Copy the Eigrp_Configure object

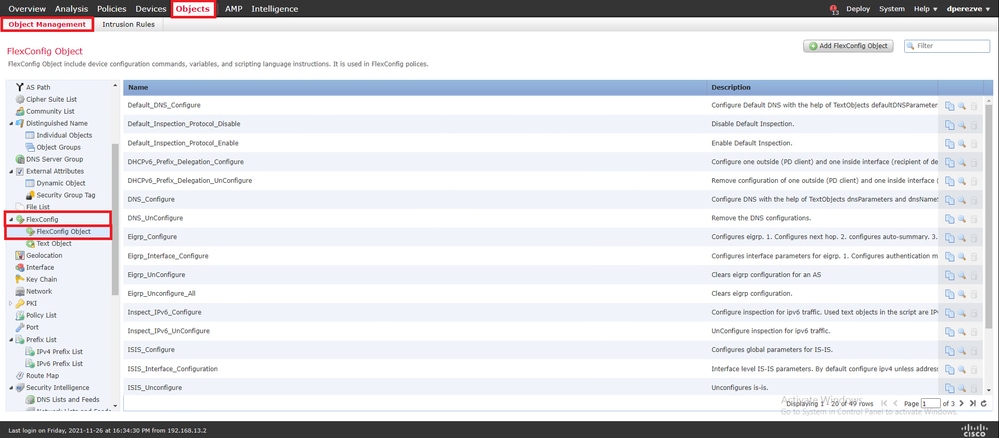[x=949, y=238]
